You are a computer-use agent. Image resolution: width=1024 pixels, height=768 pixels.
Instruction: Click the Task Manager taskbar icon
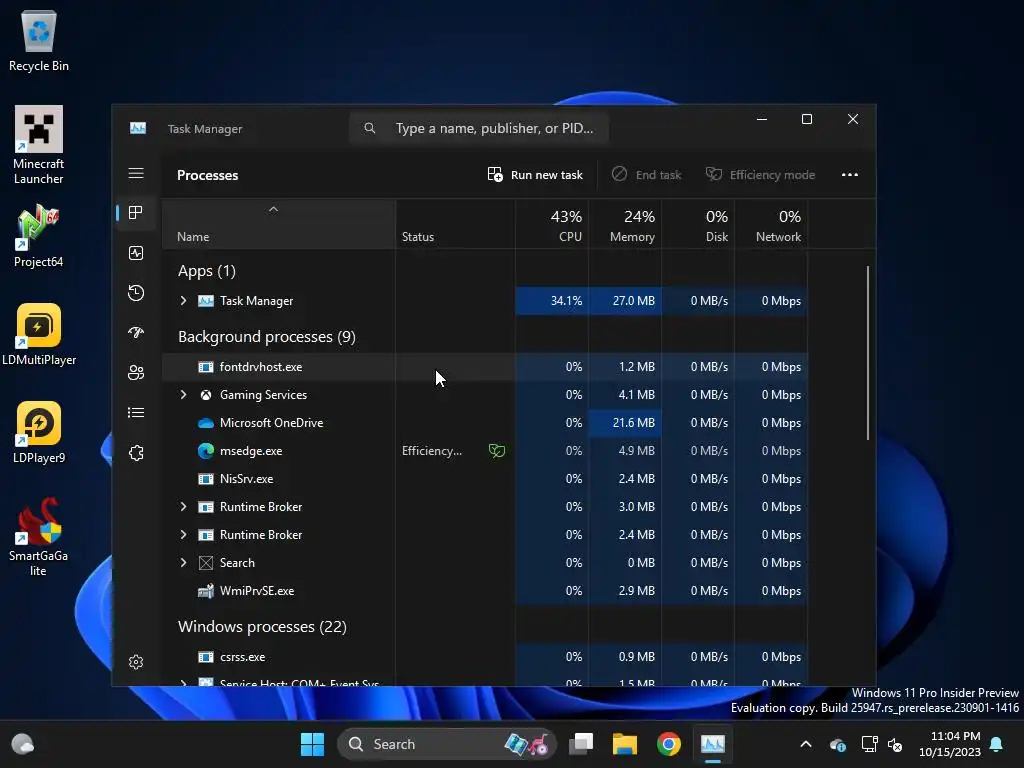[x=712, y=744]
